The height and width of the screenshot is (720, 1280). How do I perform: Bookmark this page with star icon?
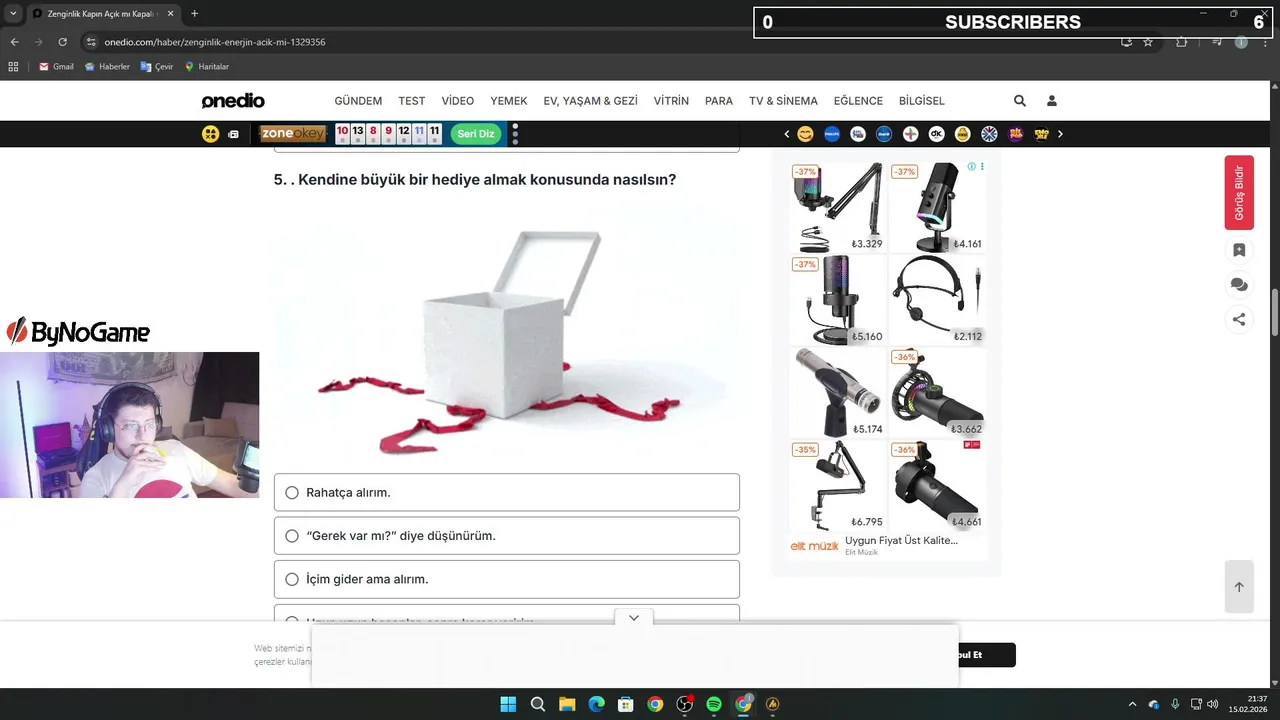click(1148, 42)
